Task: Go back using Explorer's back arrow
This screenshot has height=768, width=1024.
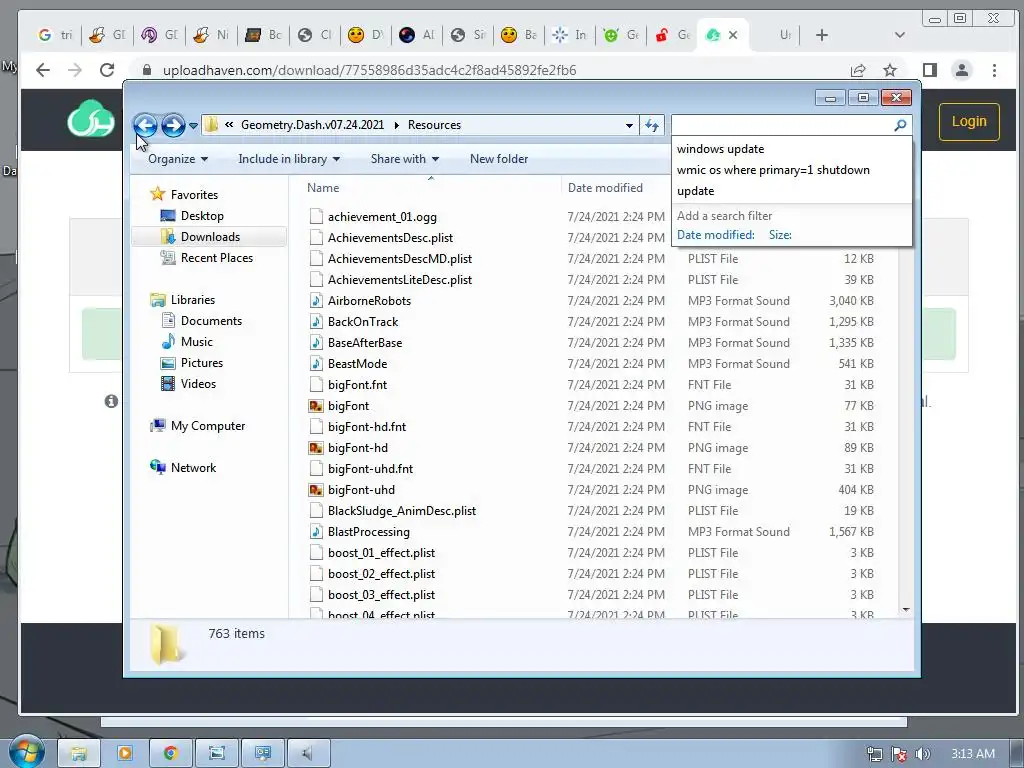Action: 145,125
